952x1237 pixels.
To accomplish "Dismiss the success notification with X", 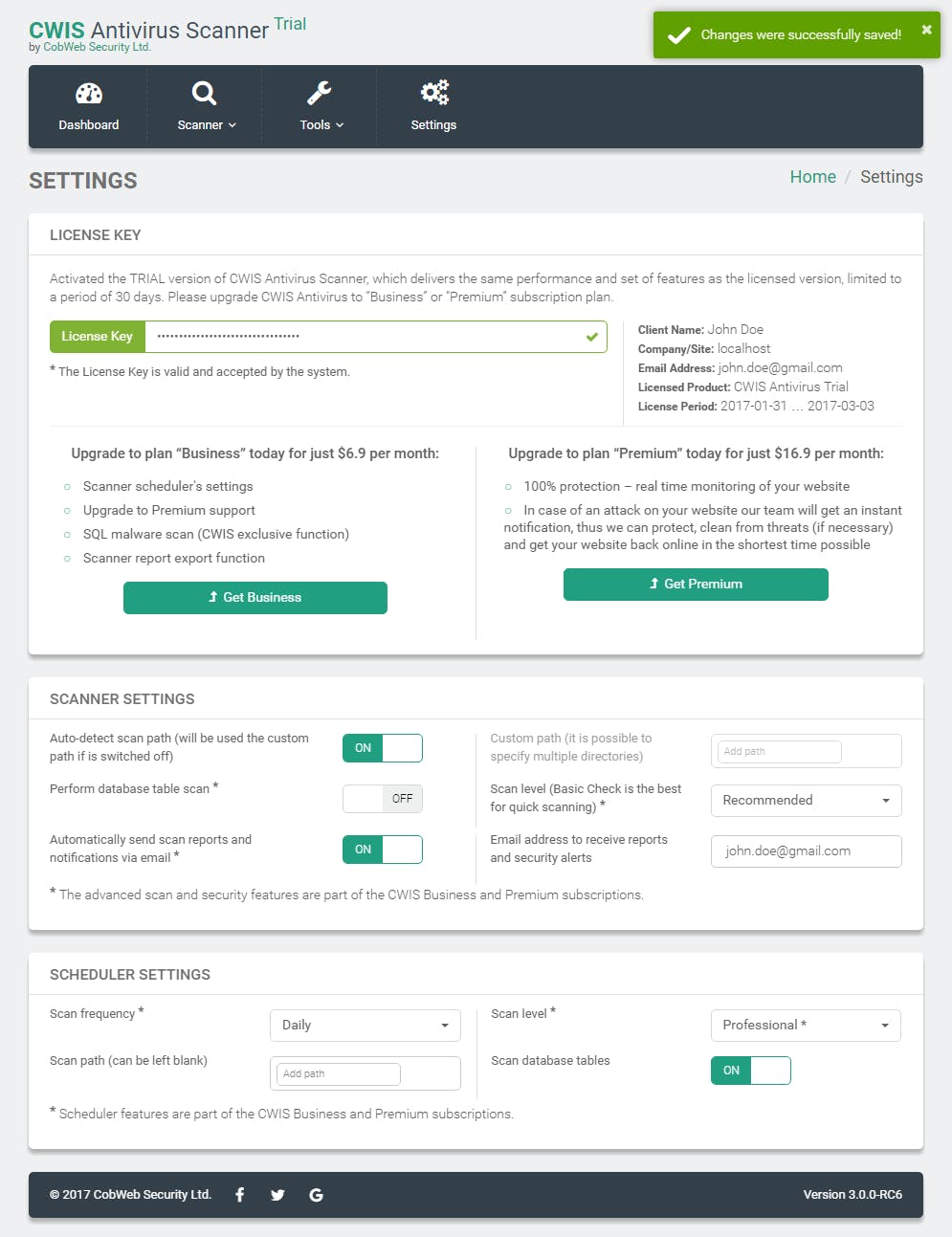I will [926, 30].
